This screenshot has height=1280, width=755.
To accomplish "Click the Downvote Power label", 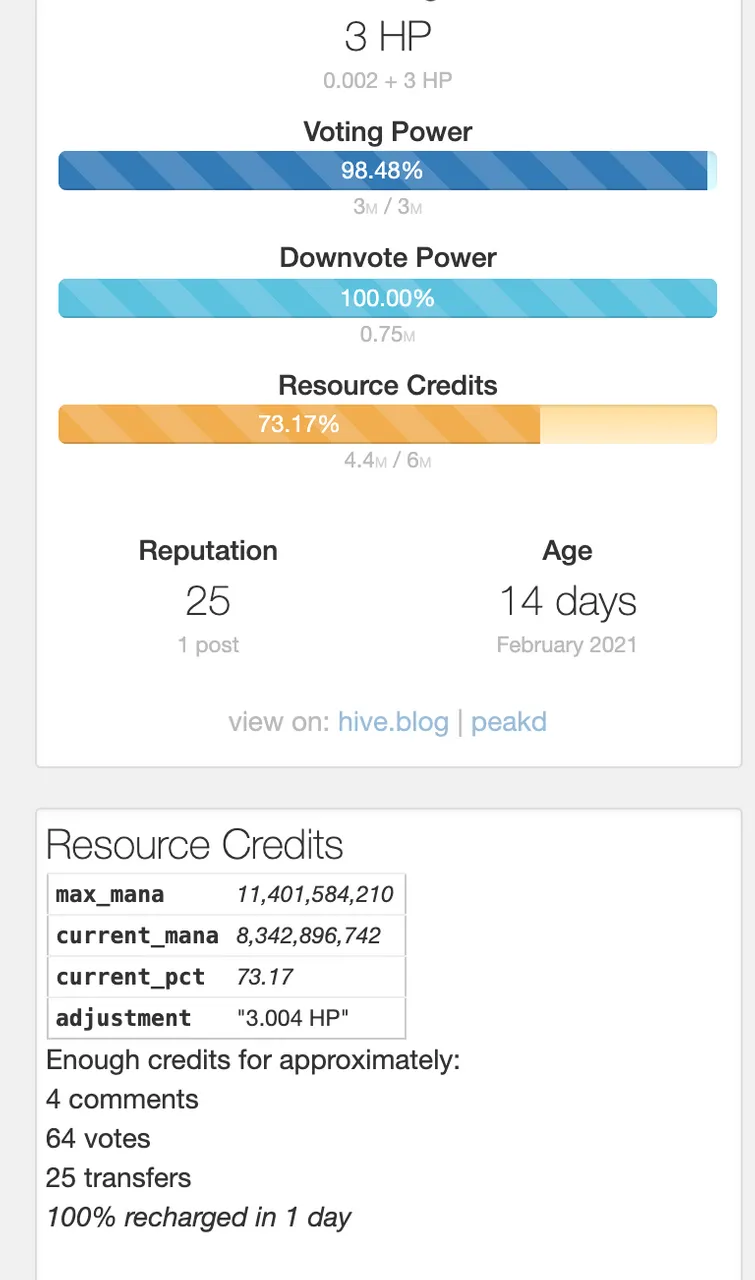I will click(388, 258).
